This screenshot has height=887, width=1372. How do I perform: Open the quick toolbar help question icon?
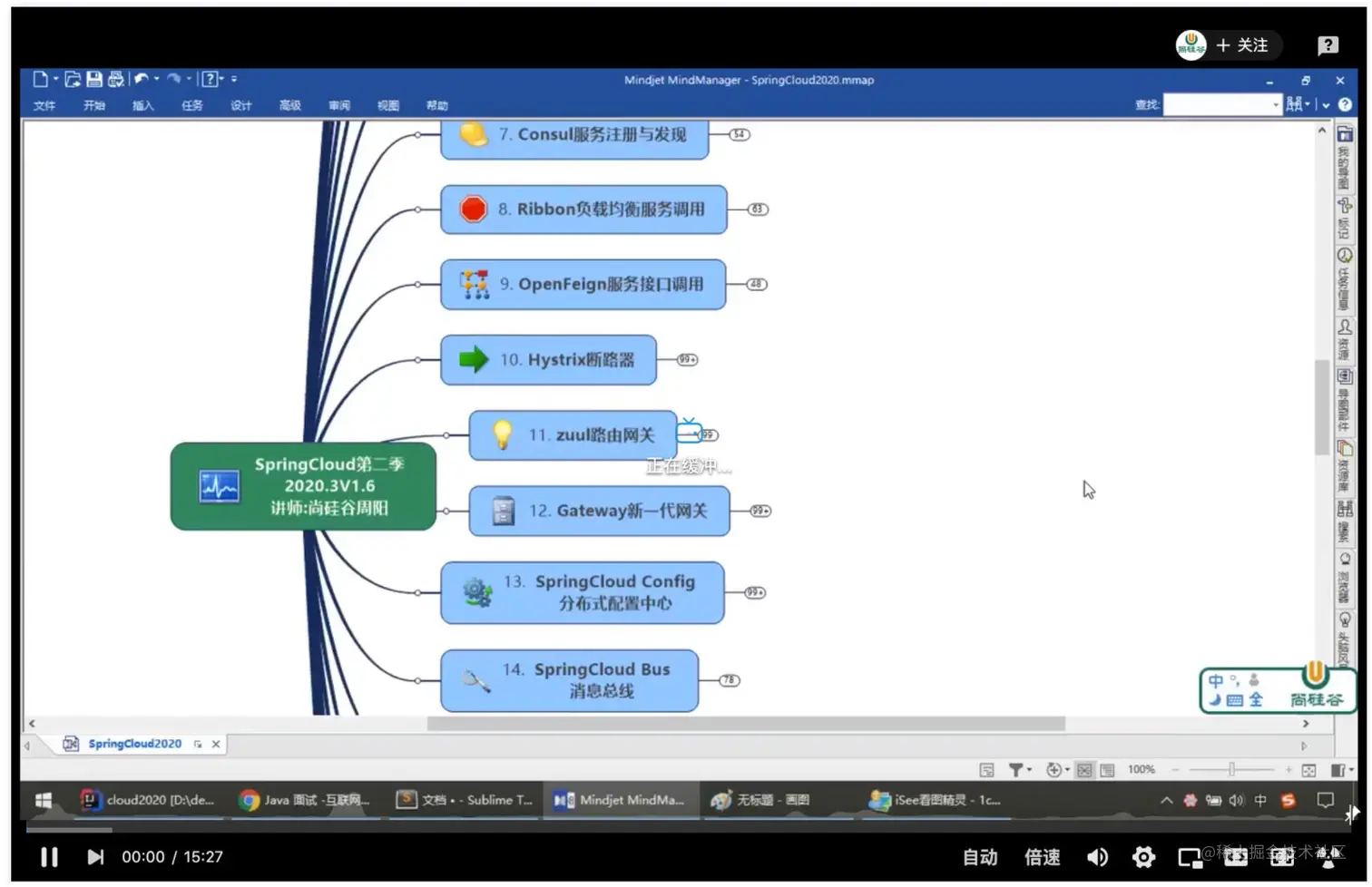click(210, 79)
